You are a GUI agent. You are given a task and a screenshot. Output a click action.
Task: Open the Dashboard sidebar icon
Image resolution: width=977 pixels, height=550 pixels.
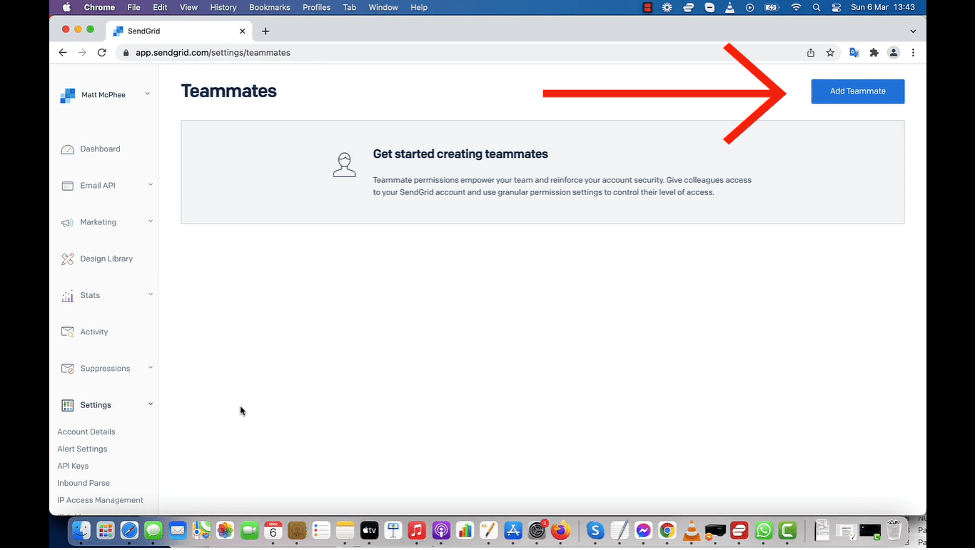coord(67,149)
